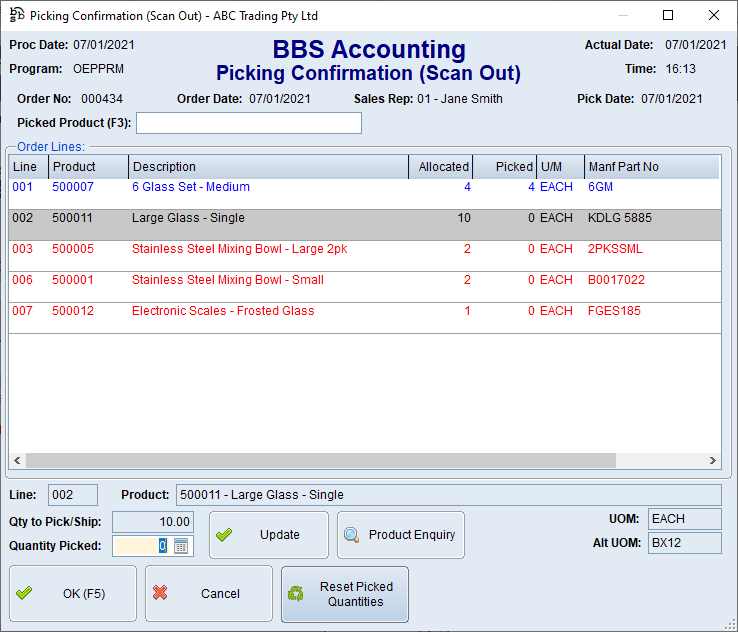Click the Manf Part No column header
The height and width of the screenshot is (632, 738).
pos(650,167)
